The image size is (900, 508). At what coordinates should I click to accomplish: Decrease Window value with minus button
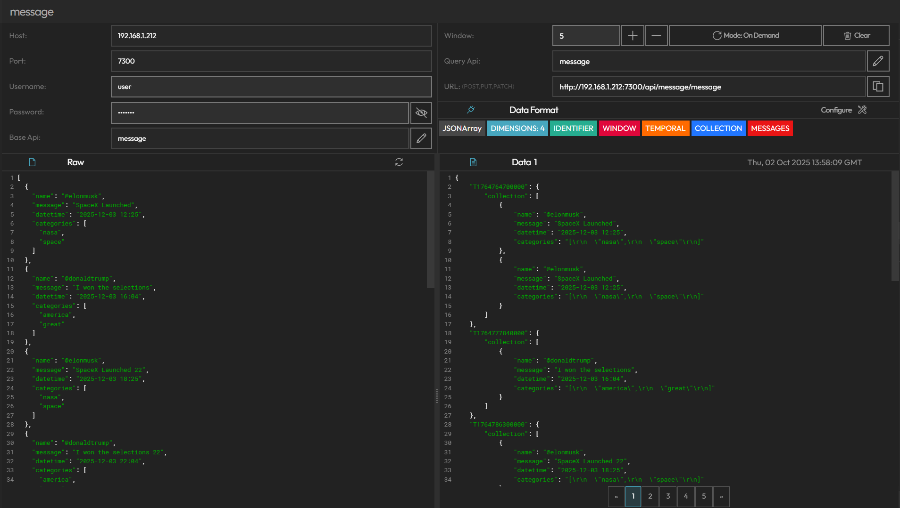656,35
